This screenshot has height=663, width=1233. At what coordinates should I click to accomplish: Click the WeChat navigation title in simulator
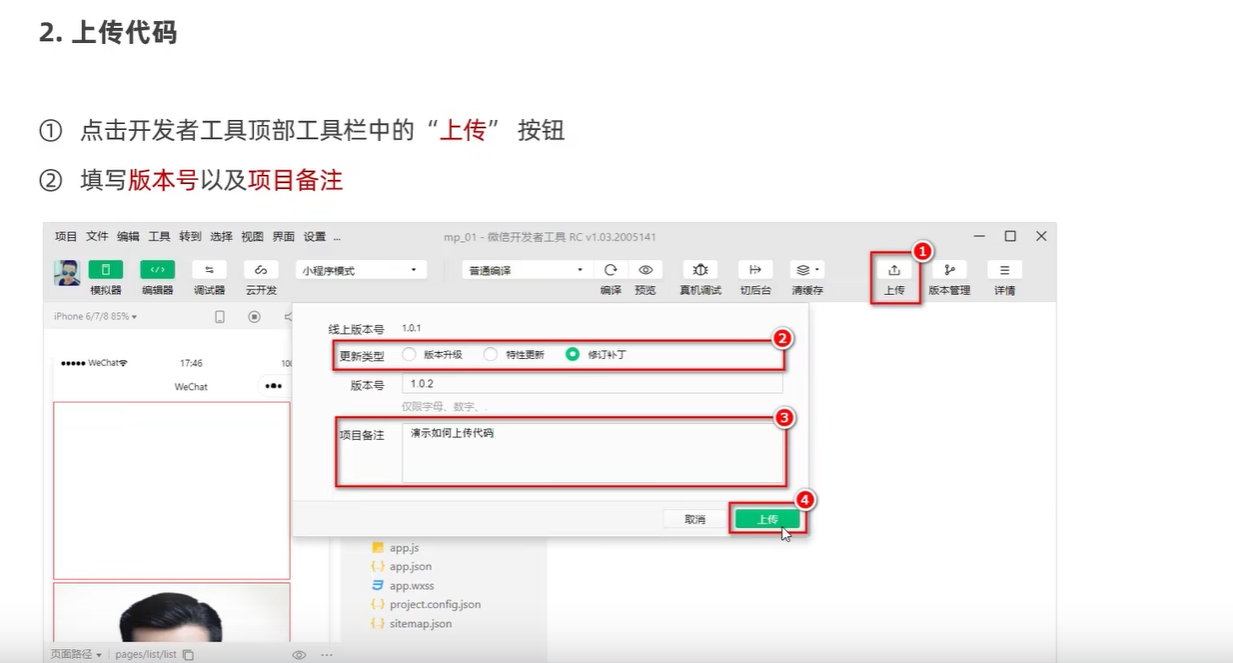(191, 387)
